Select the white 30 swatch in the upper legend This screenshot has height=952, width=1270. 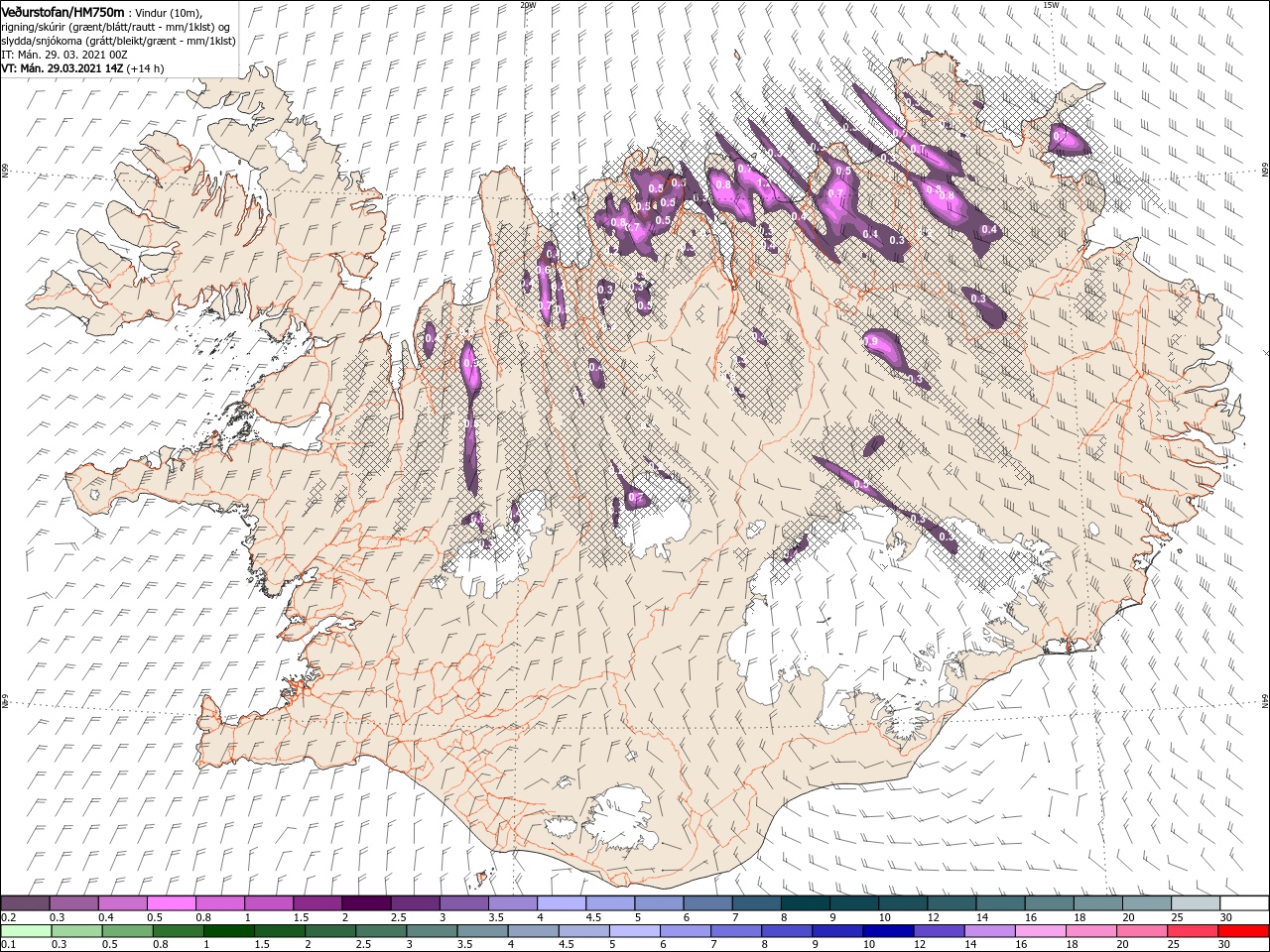click(x=1244, y=903)
